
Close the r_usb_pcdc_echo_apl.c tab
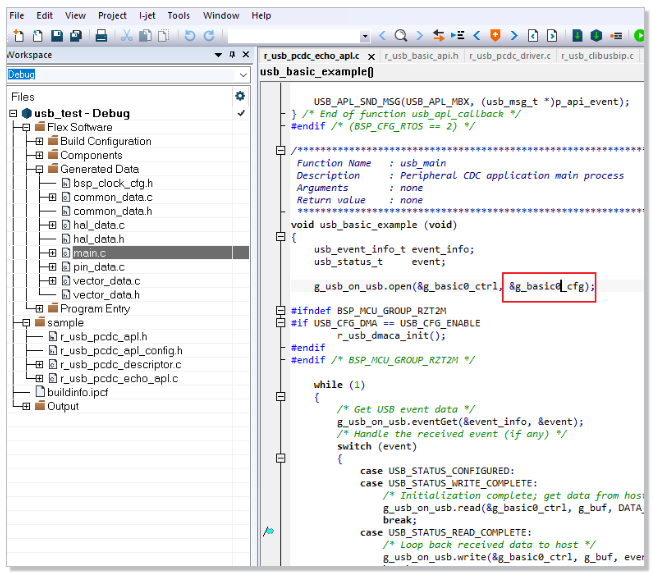point(371,56)
